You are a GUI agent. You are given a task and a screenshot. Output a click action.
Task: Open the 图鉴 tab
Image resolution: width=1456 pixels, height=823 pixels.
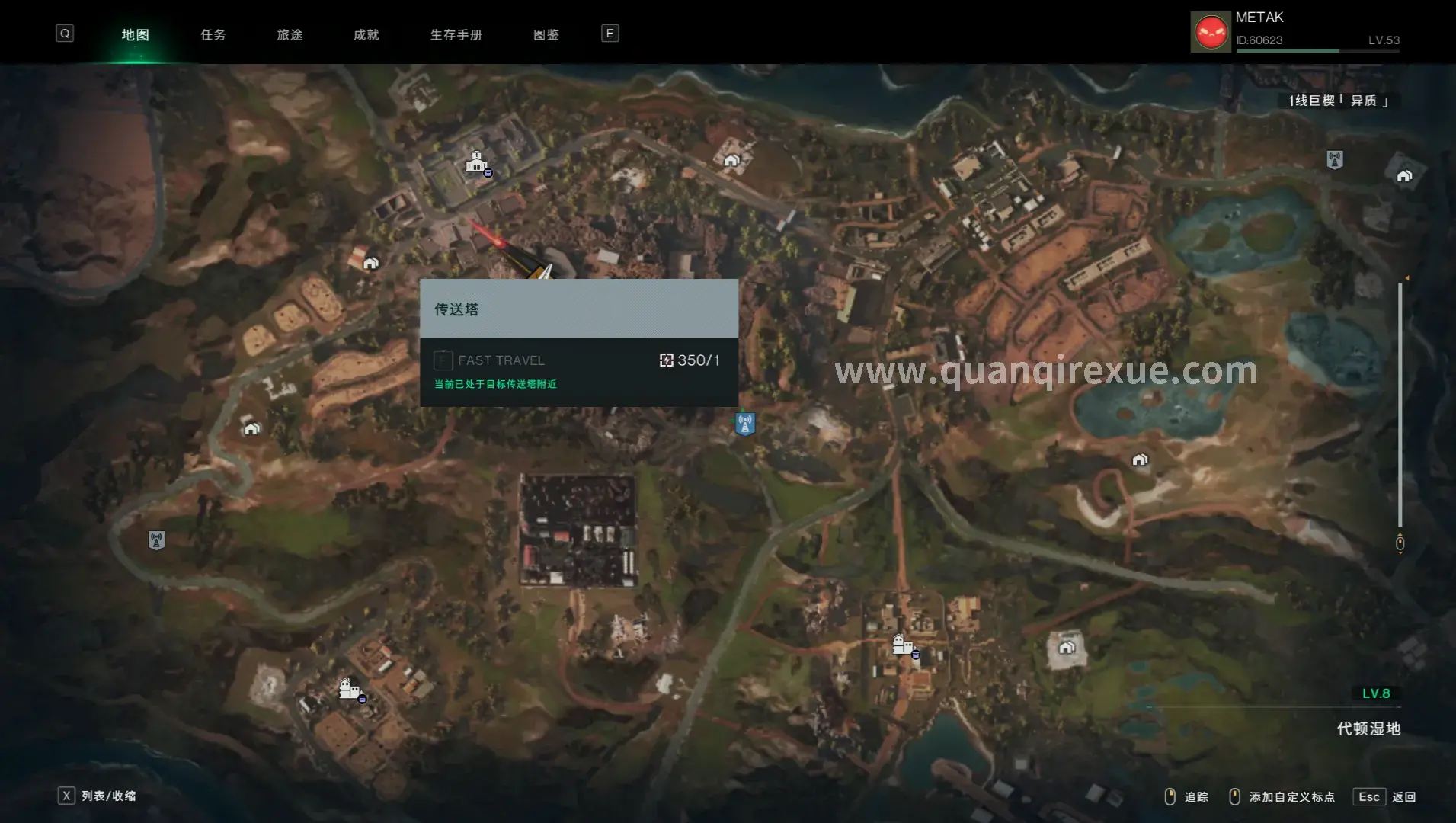click(546, 35)
